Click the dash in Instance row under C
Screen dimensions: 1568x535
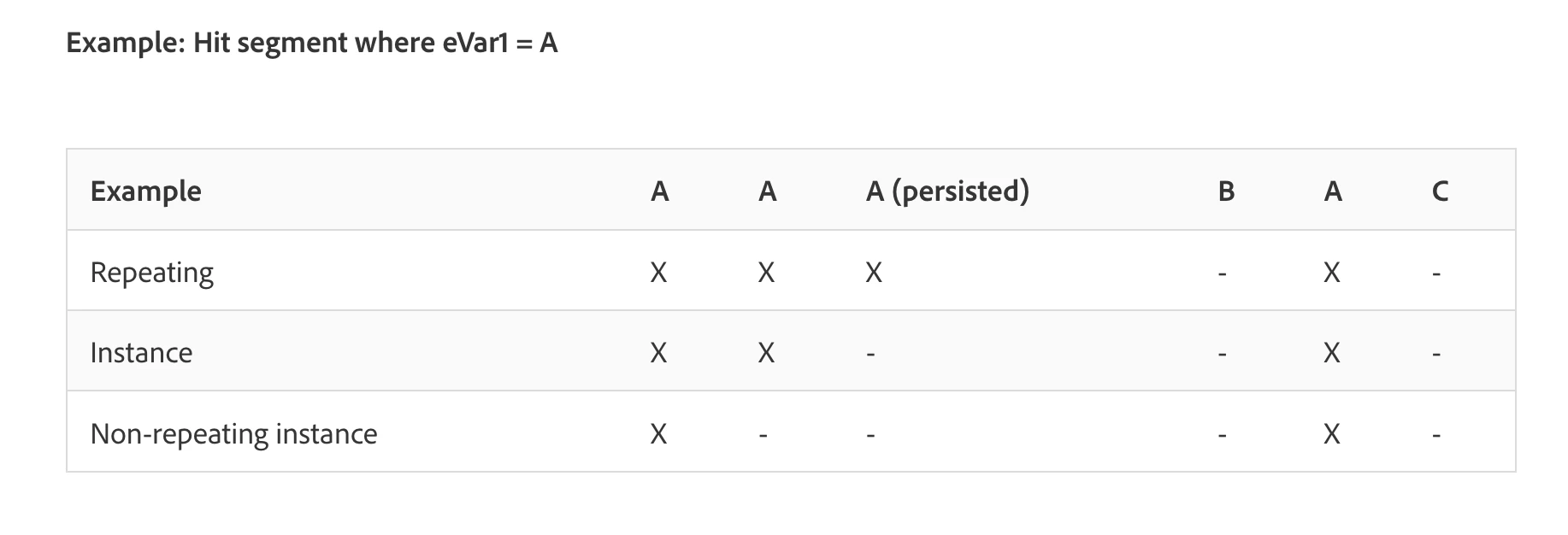click(x=1436, y=355)
